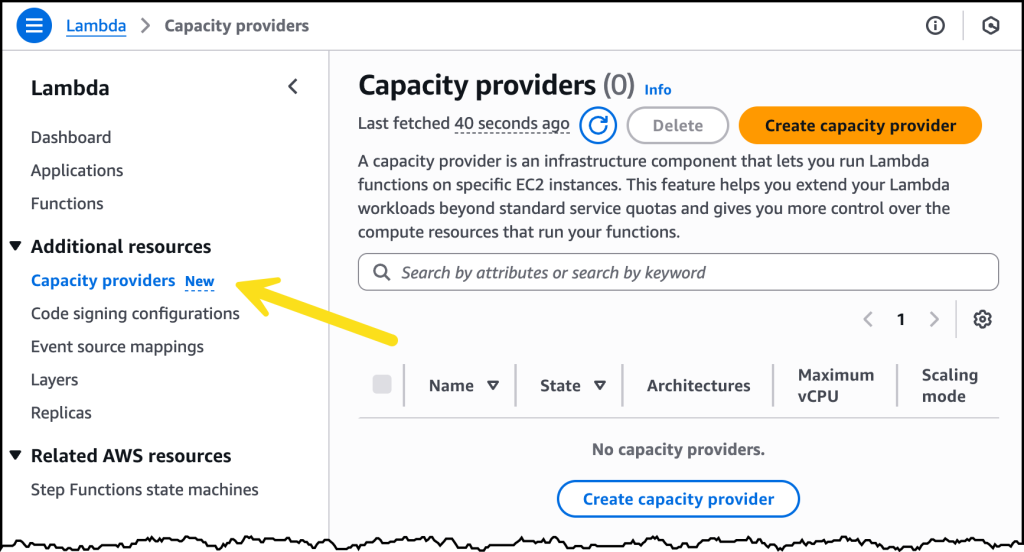Toggle the select-all checkbox in table header
Screen dimensions: 1024x552
click(382, 385)
